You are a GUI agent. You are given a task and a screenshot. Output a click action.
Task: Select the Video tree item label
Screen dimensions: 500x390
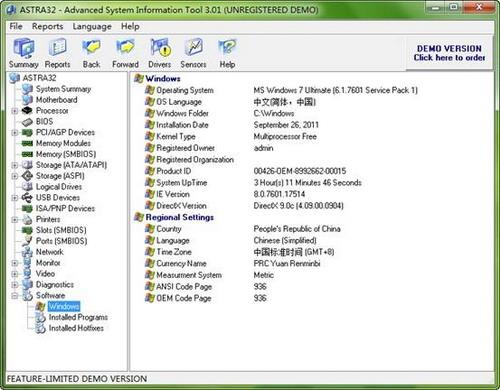tap(45, 274)
